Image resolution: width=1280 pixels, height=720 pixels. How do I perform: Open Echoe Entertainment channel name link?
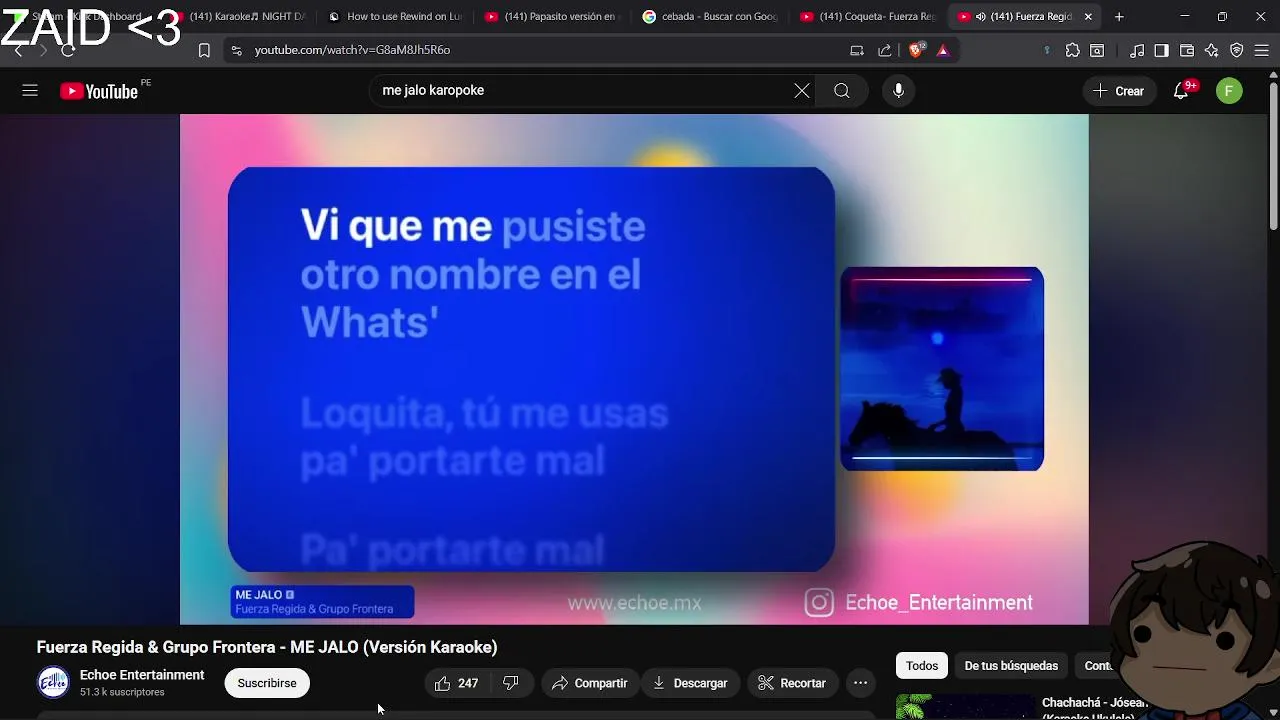tap(142, 675)
